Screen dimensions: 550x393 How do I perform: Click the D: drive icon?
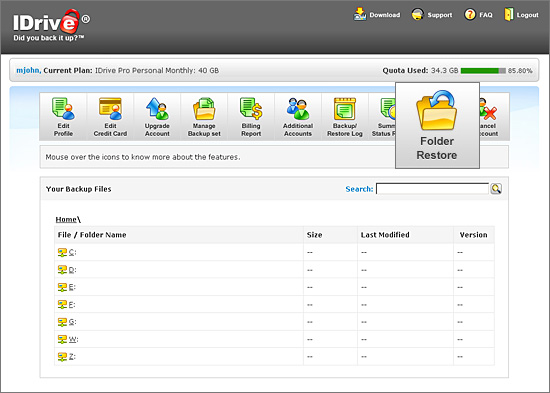coord(62,269)
